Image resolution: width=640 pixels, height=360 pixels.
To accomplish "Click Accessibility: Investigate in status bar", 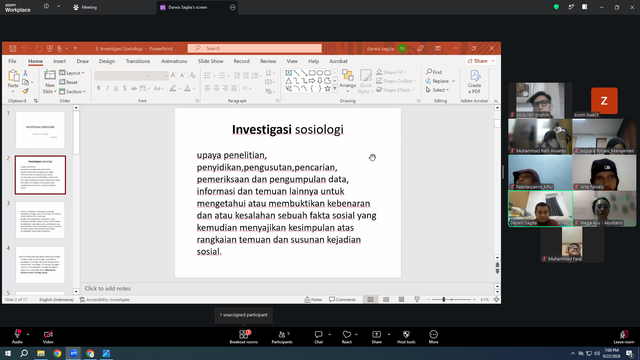I will point(104,300).
